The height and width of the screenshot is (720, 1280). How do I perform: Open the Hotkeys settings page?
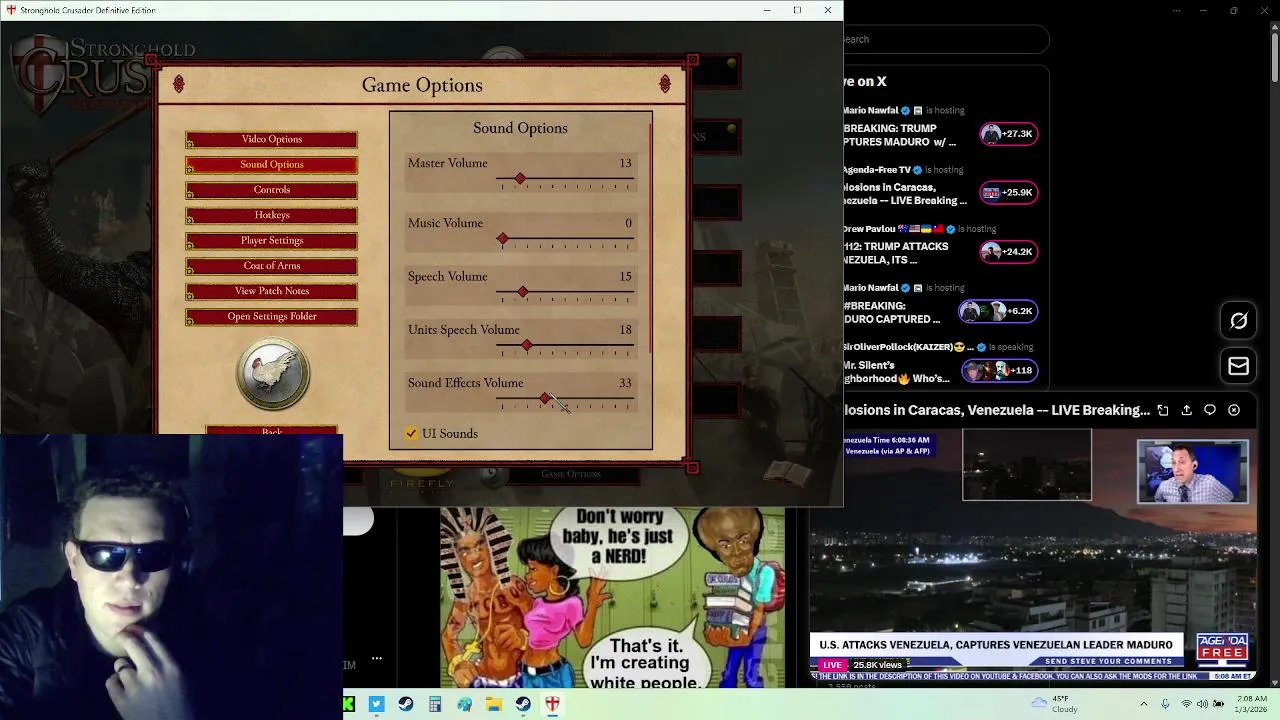point(271,215)
